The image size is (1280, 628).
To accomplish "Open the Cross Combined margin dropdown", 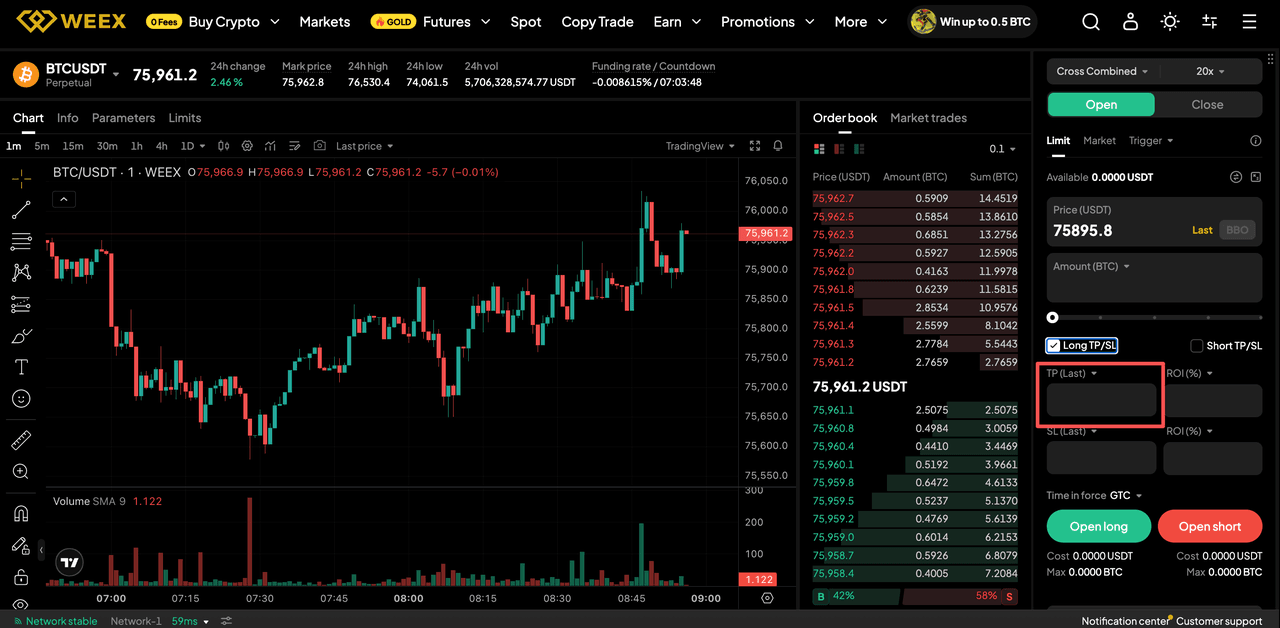I will [x=1102, y=71].
